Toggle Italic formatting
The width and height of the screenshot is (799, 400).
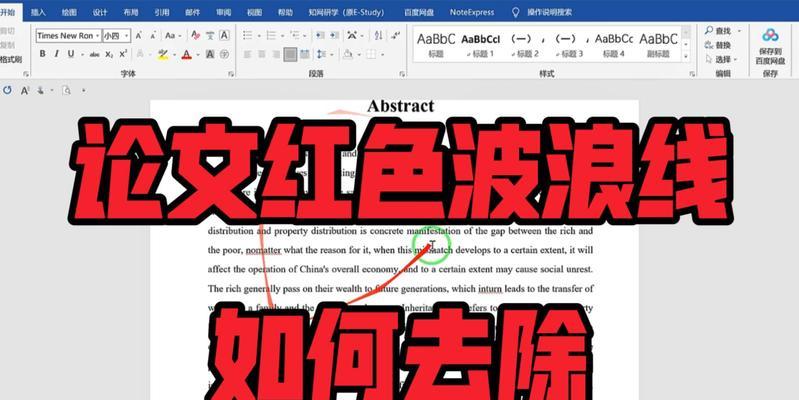tap(57, 54)
